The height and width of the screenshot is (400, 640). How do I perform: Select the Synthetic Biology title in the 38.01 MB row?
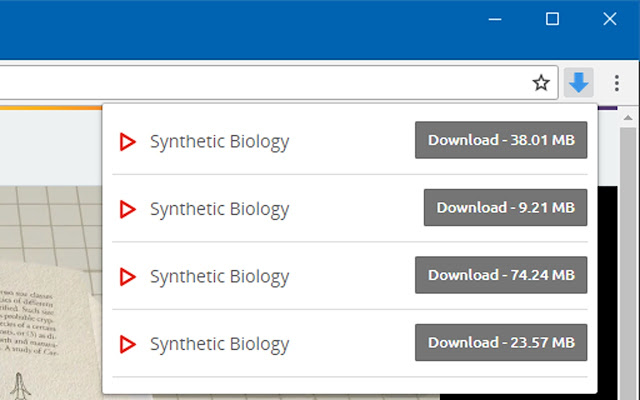click(219, 141)
